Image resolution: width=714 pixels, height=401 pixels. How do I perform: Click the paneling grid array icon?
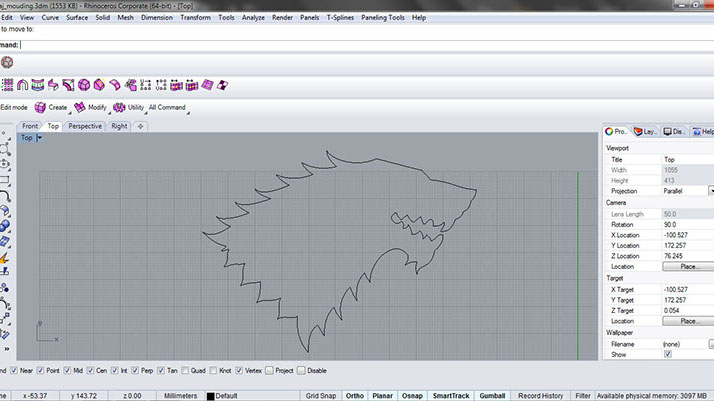(7, 85)
